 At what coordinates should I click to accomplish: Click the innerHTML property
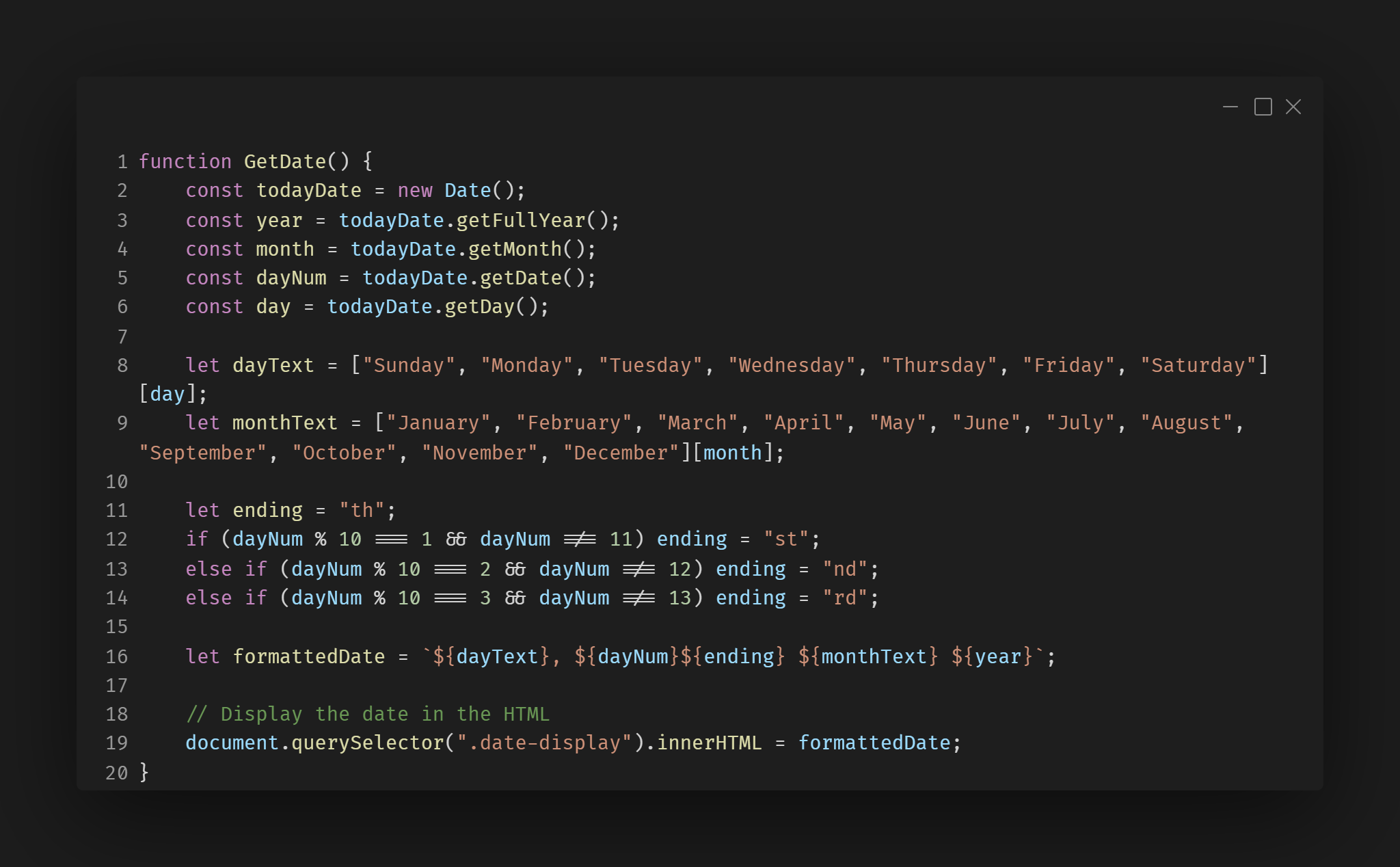click(710, 743)
